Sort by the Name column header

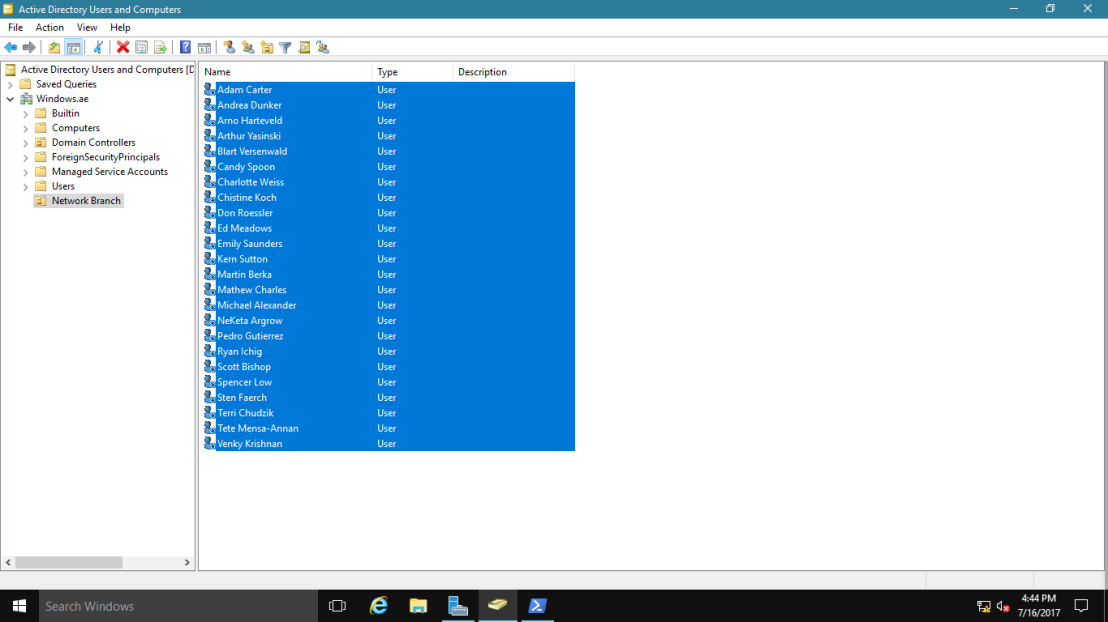point(285,72)
